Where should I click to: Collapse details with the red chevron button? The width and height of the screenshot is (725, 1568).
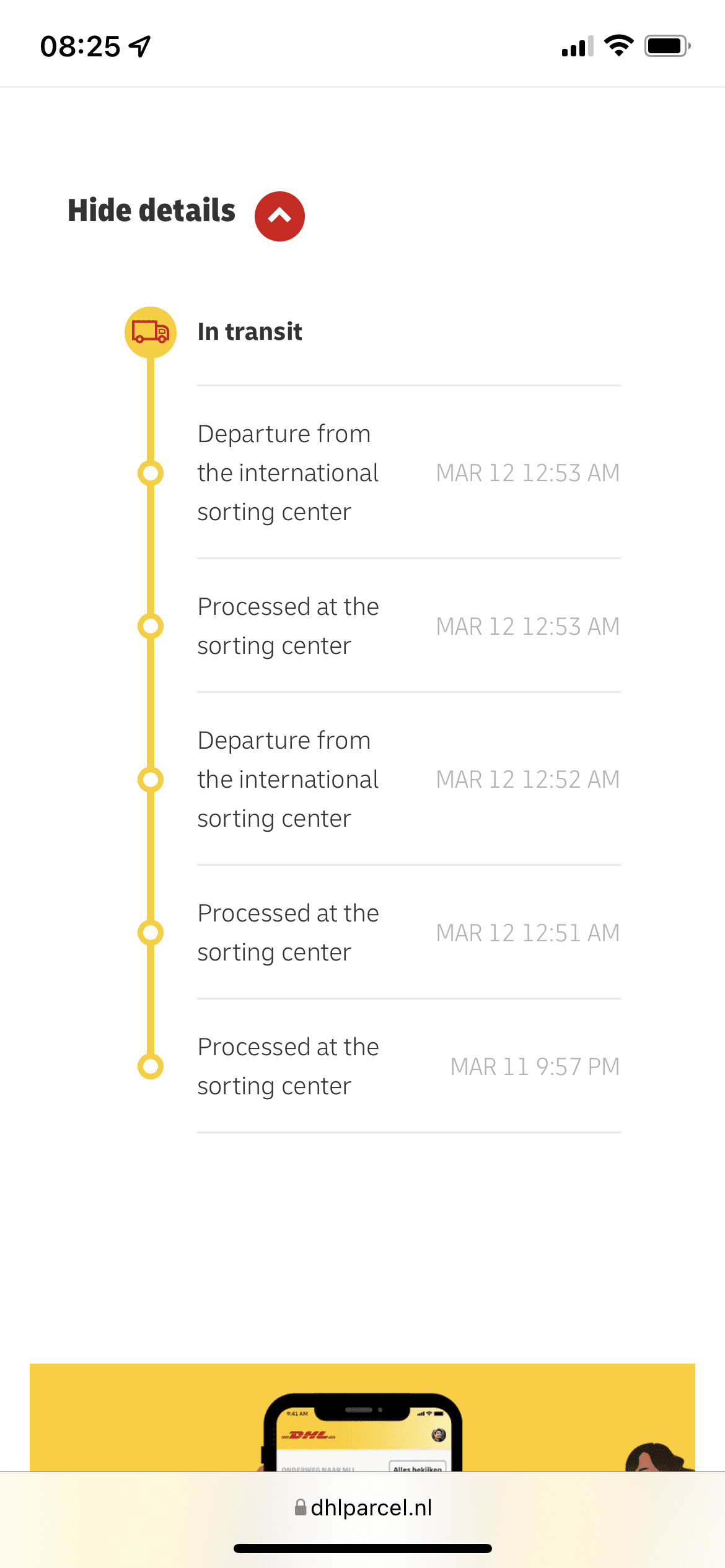pos(279,216)
